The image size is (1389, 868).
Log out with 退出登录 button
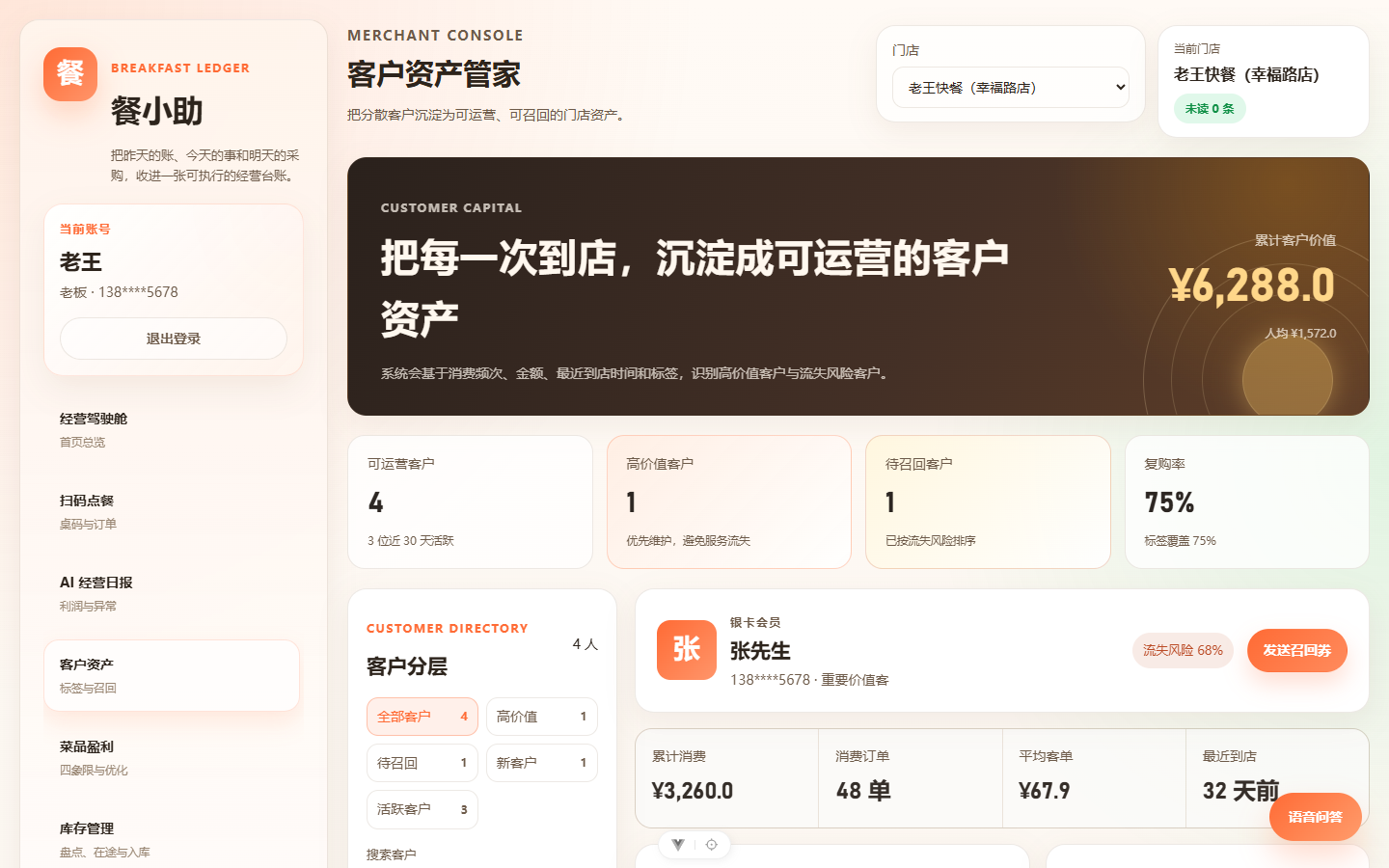click(174, 339)
